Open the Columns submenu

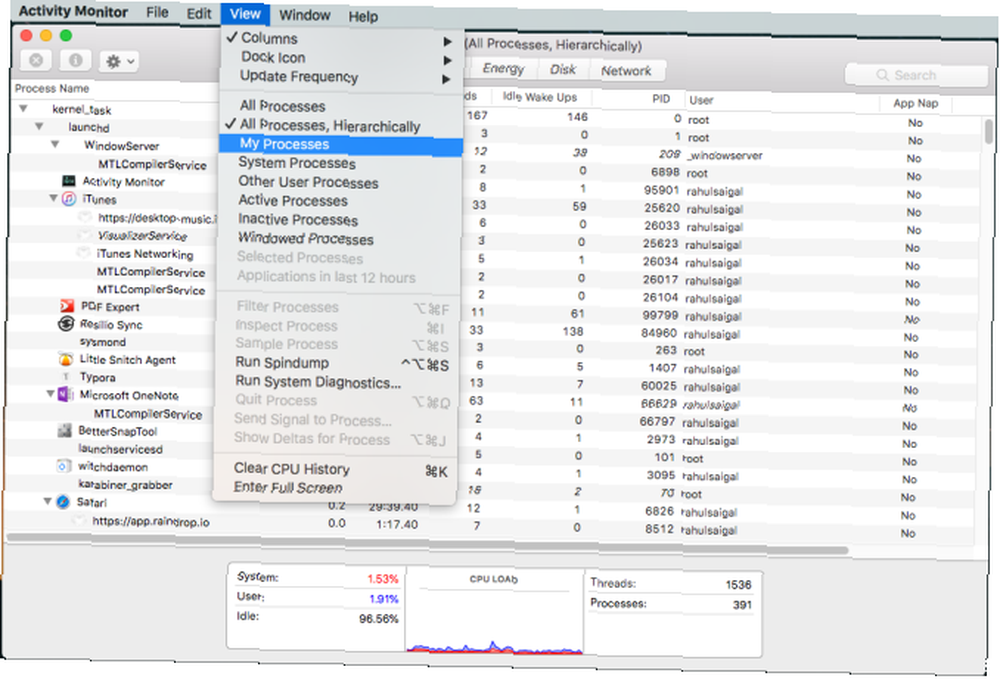point(341,39)
